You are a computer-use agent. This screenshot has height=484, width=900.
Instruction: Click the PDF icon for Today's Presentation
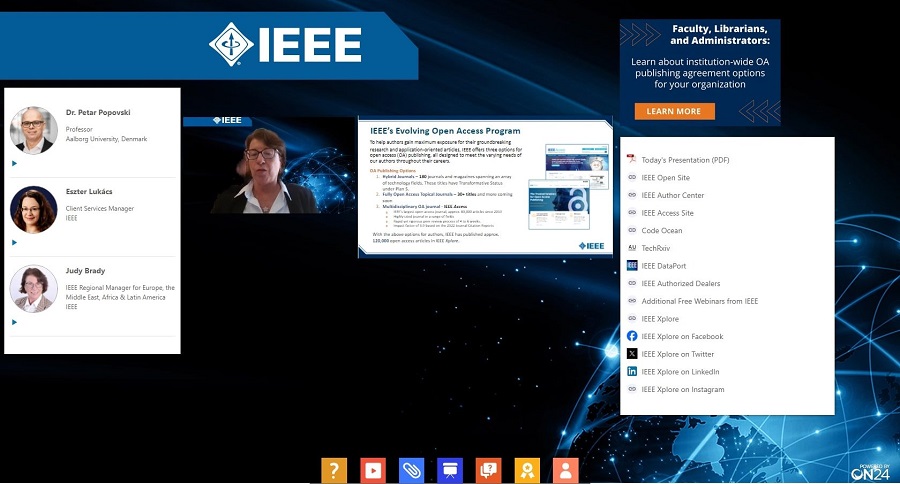[631, 160]
